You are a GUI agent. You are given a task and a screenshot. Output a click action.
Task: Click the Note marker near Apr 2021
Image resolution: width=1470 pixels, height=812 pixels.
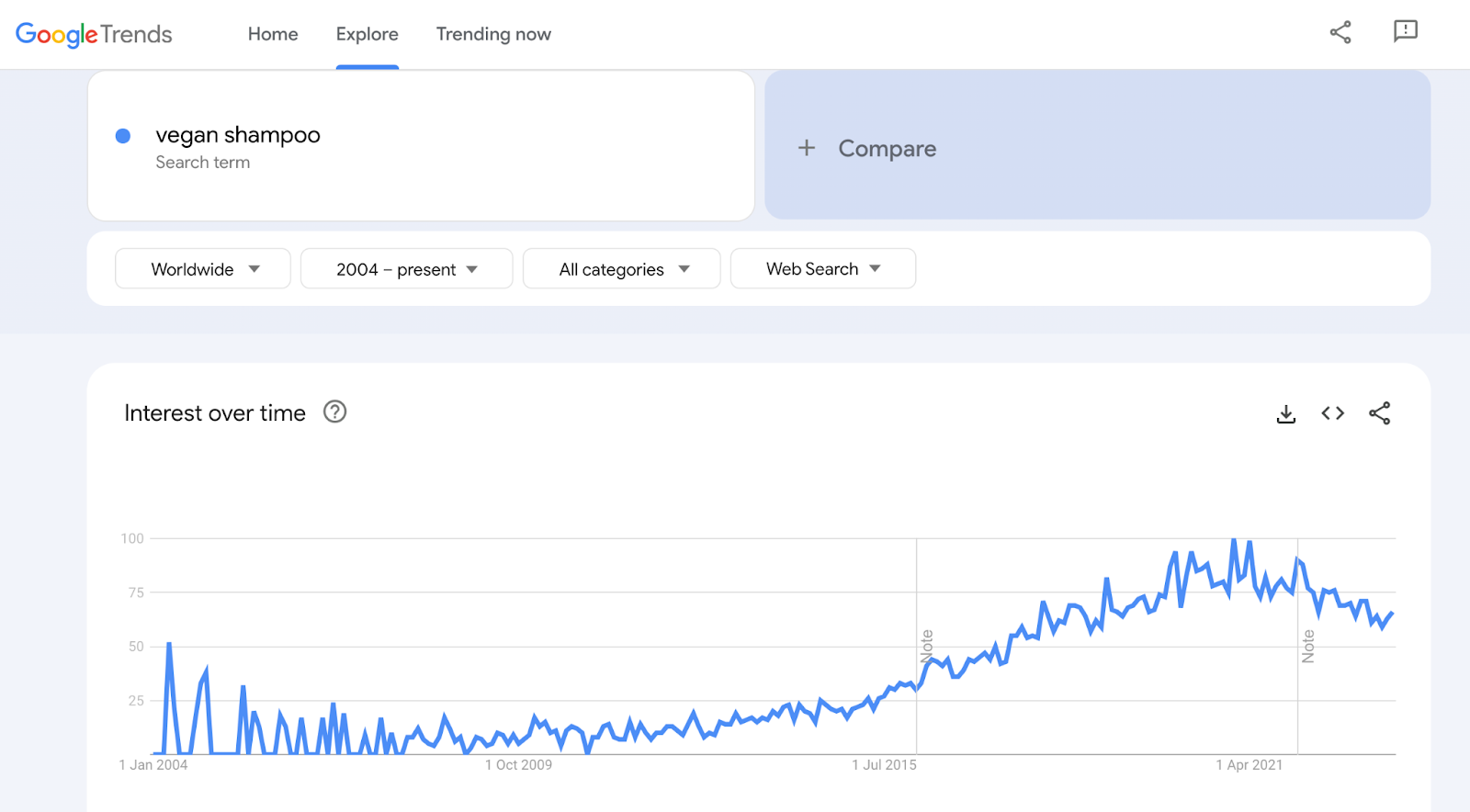click(x=1308, y=646)
